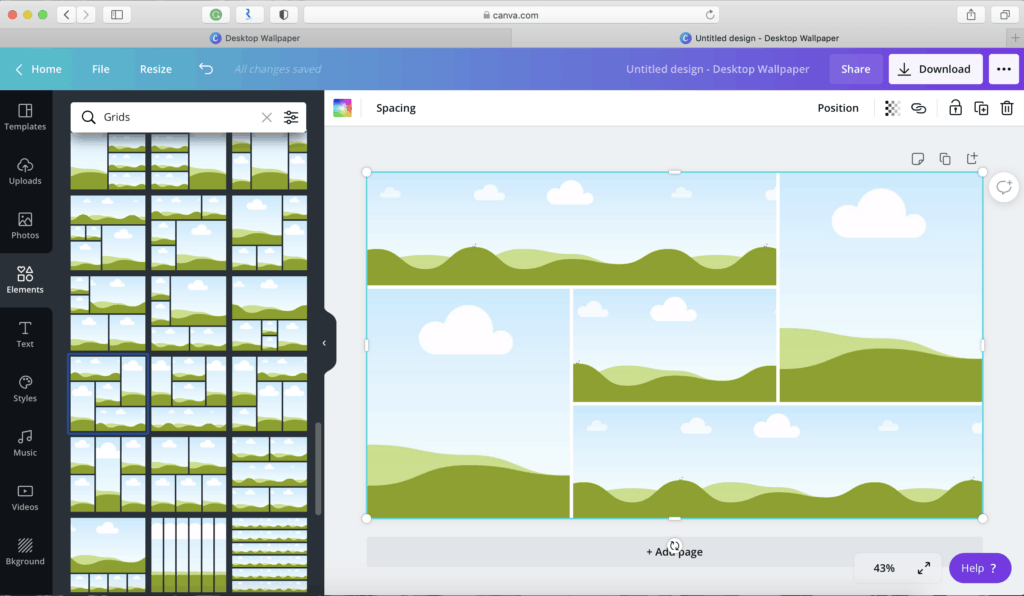
Task: Open the Videos panel
Action: click(25, 497)
